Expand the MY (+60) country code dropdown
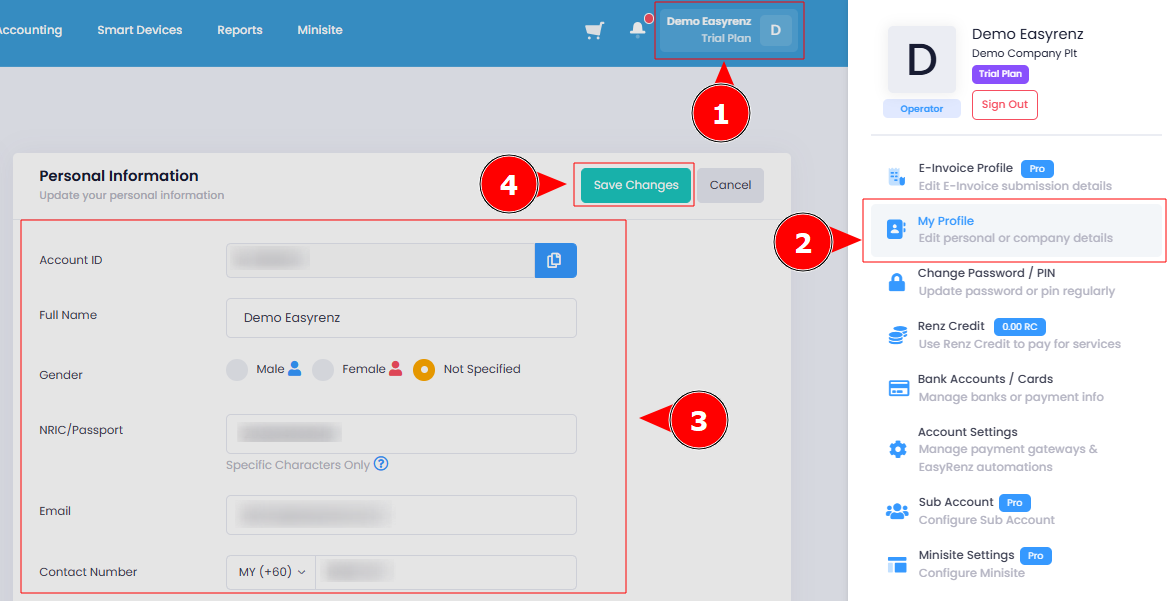This screenshot has width=1176, height=601. click(x=272, y=572)
